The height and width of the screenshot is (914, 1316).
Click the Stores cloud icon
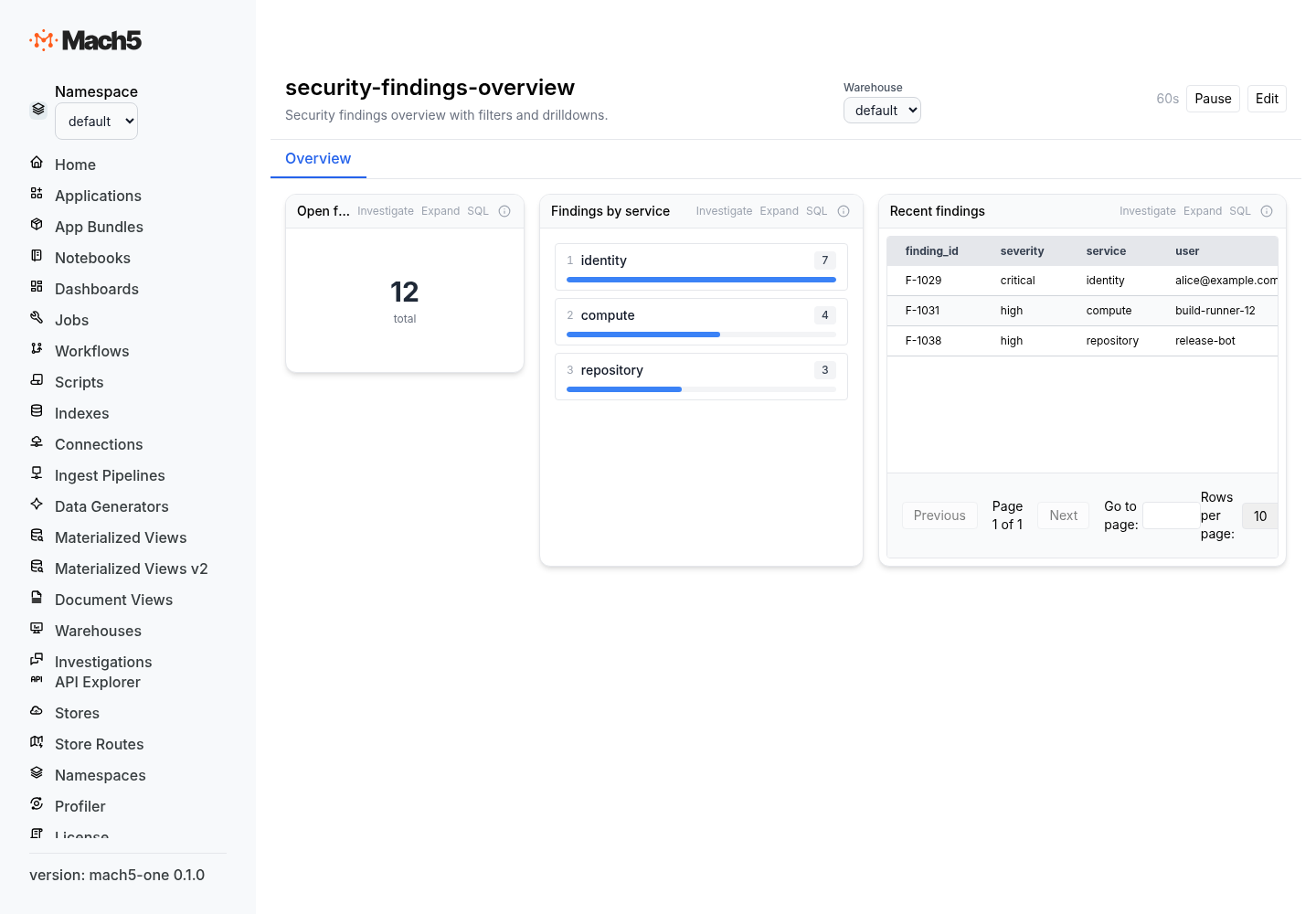pyautogui.click(x=37, y=711)
